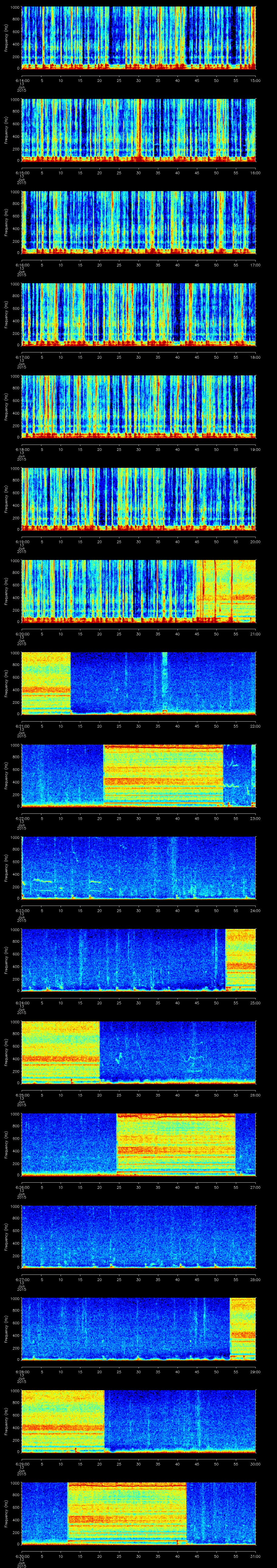The image size is (277, 1568).
Task: Select the spectrogram panel starting at 6:18:00
Action: (139, 407)
